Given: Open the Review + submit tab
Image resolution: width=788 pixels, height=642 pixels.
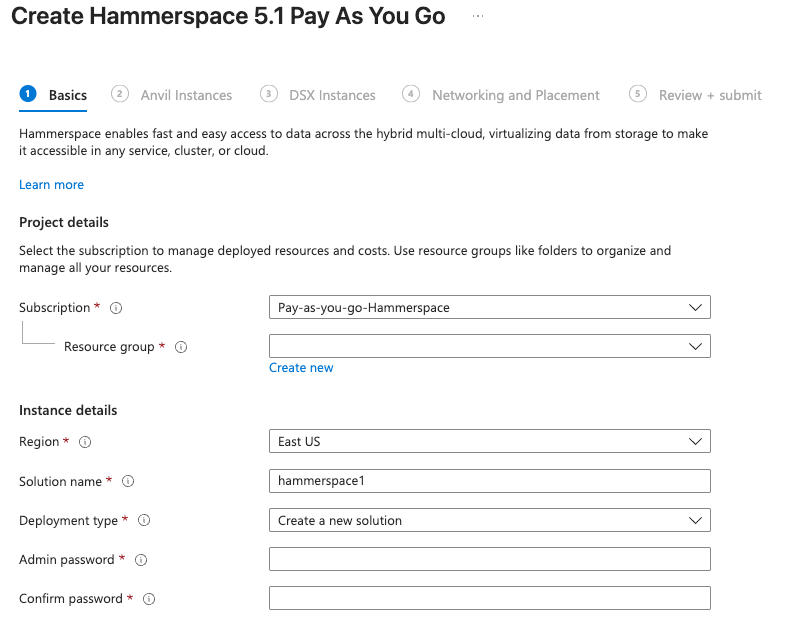Looking at the screenshot, I should 696,95.
